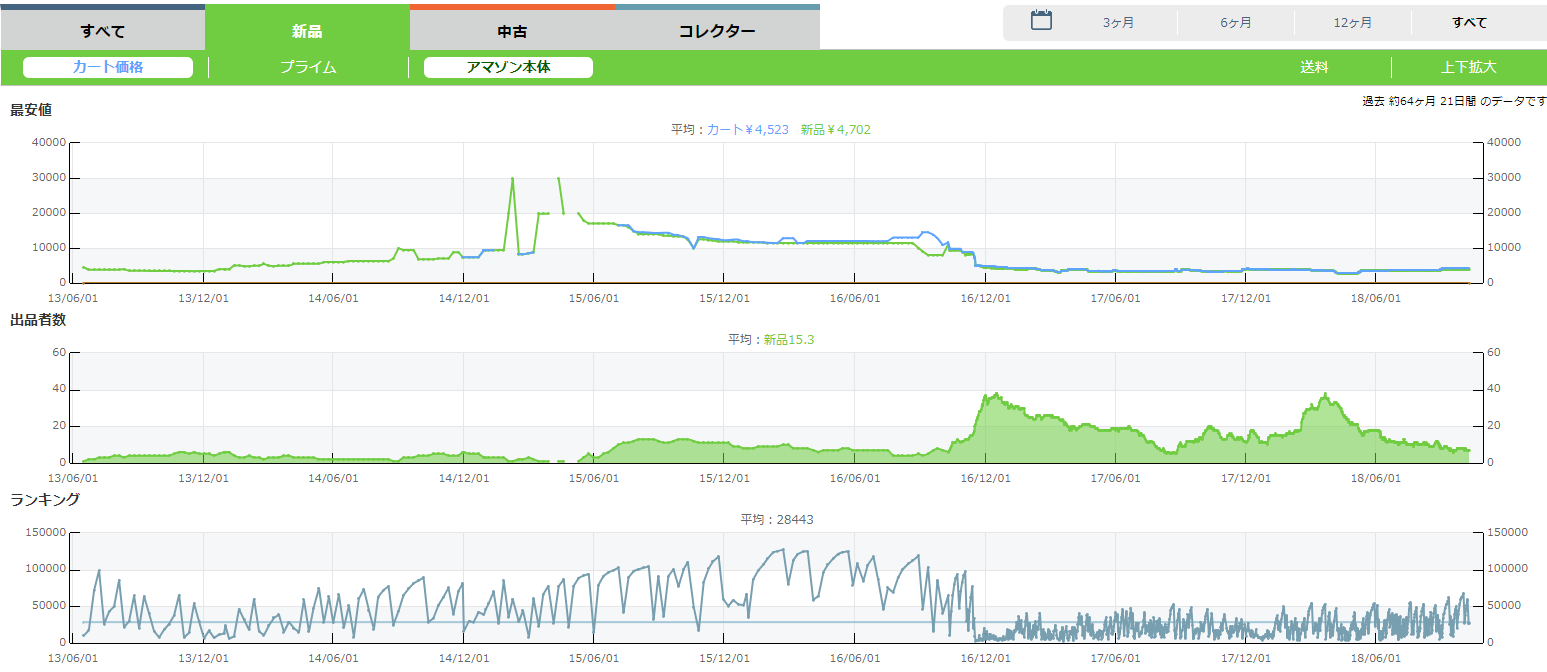Screen dimensions: 1547x672
Task: Toggle the 送料 shipping option
Action: (x=1314, y=68)
